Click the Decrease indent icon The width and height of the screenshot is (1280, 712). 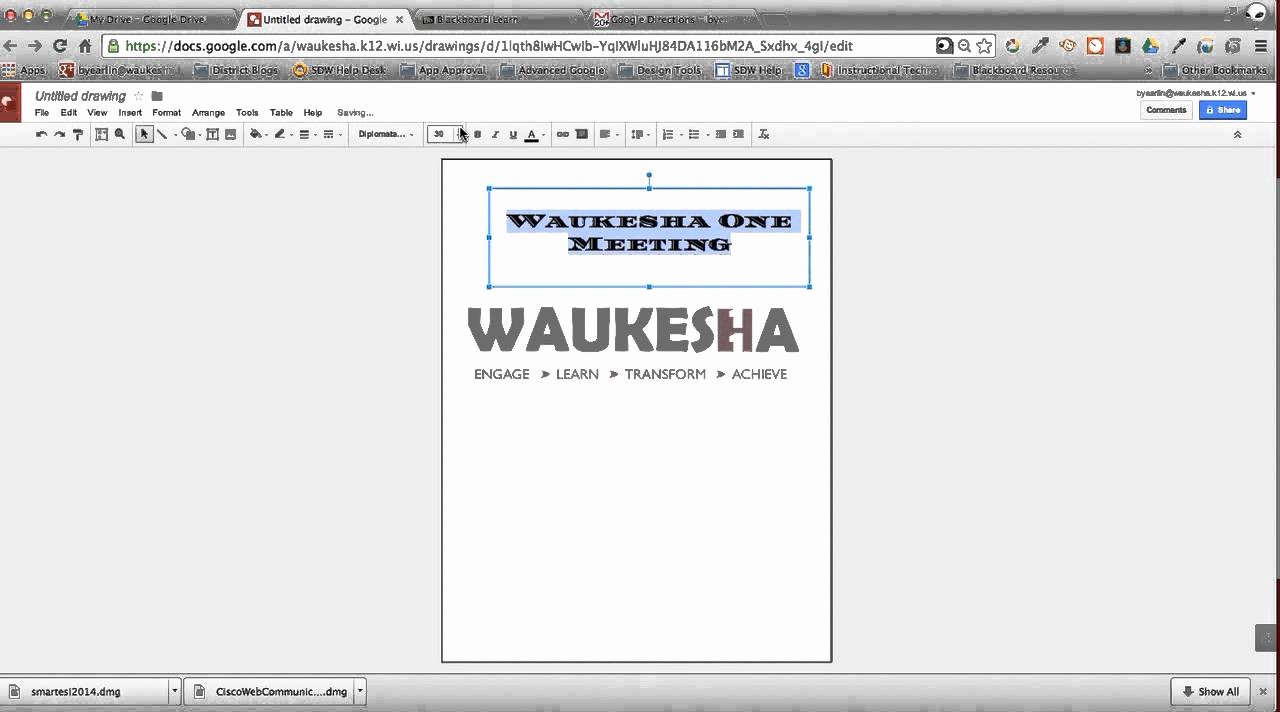tap(720, 134)
